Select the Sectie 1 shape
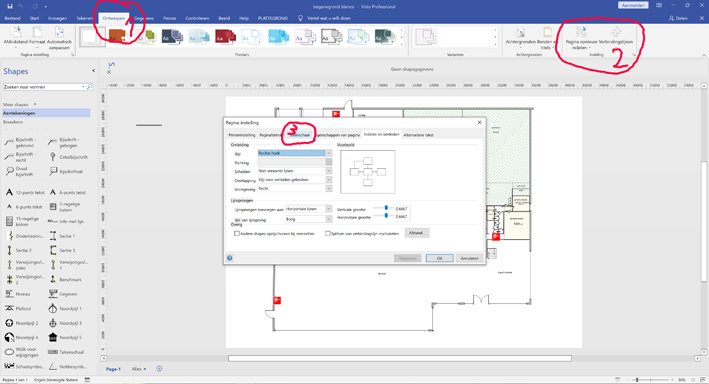Image resolution: width=709 pixels, height=384 pixels. tap(62, 236)
